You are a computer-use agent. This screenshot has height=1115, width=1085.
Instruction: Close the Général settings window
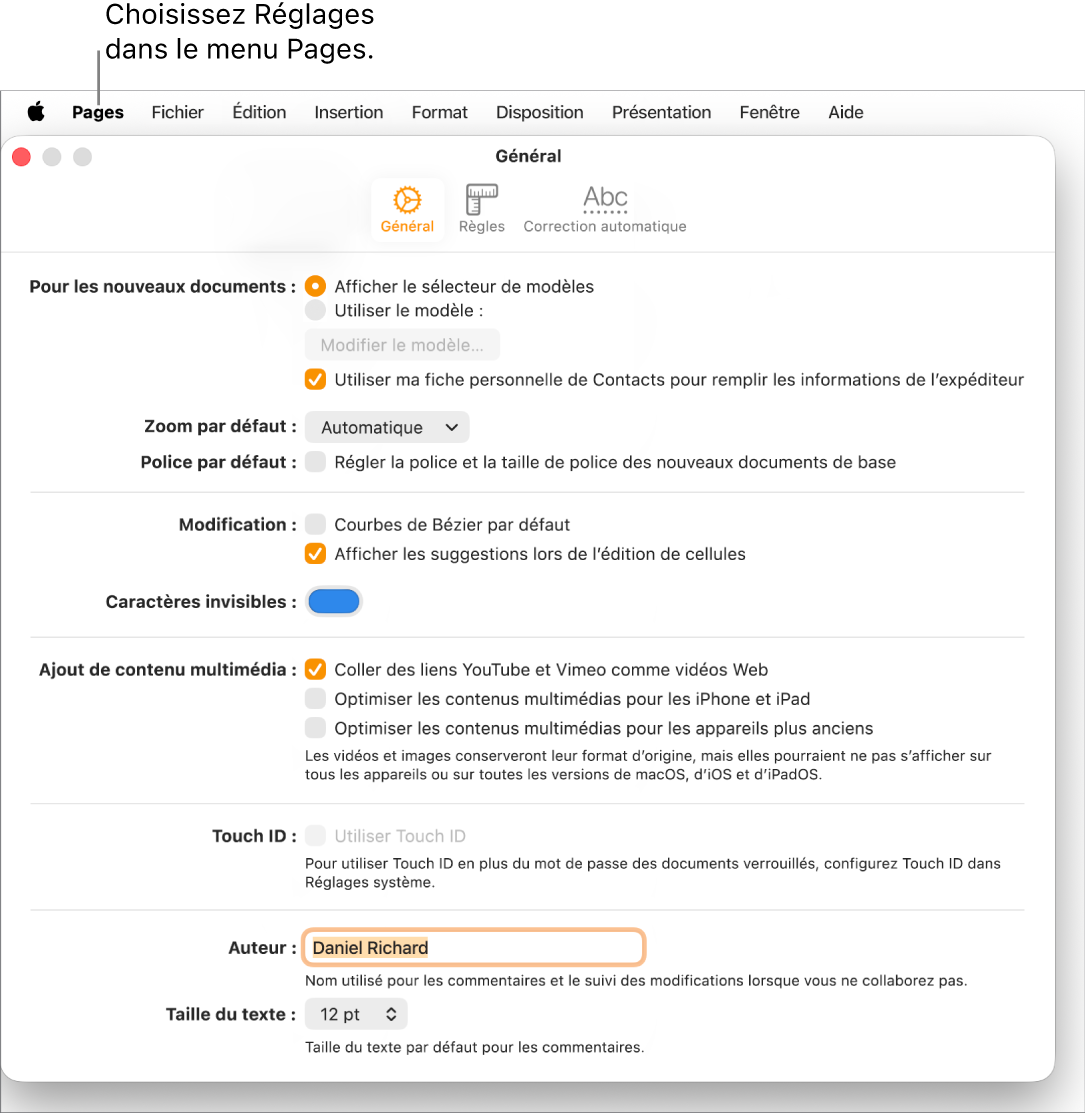coord(21,157)
